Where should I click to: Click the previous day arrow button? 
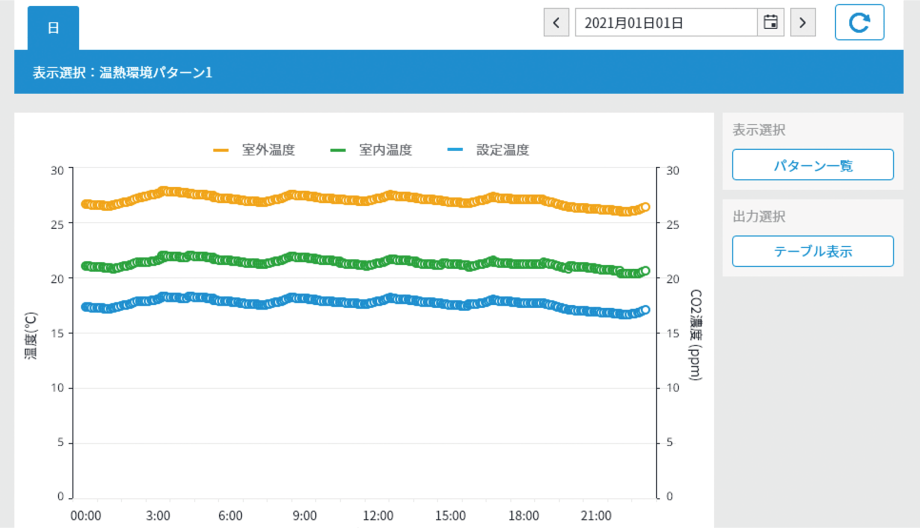(x=556, y=23)
